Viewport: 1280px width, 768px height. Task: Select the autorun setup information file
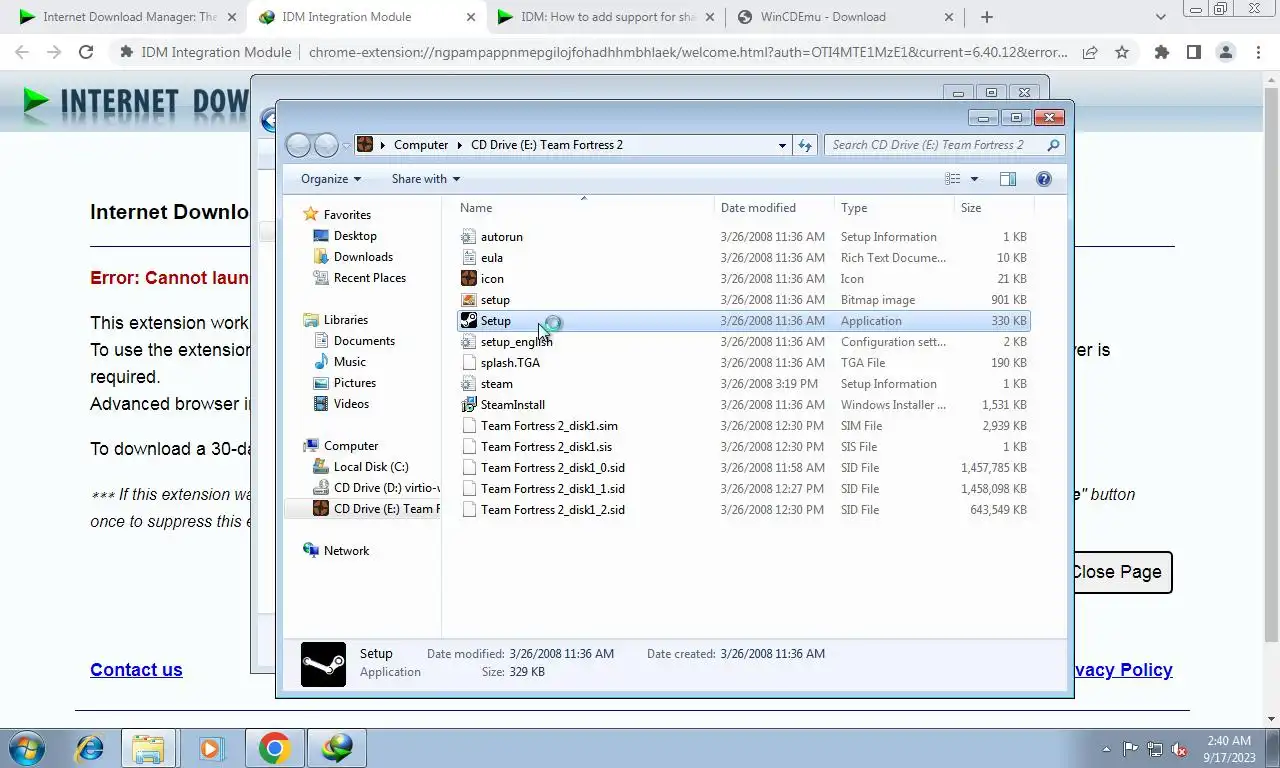743,237
